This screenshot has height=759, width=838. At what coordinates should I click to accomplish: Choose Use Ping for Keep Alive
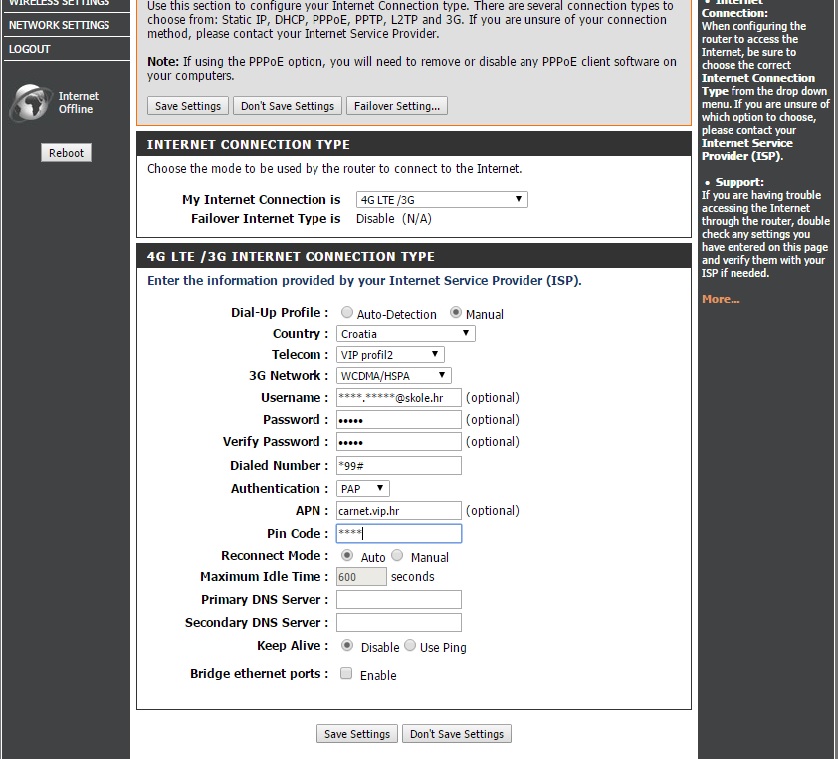(410, 646)
